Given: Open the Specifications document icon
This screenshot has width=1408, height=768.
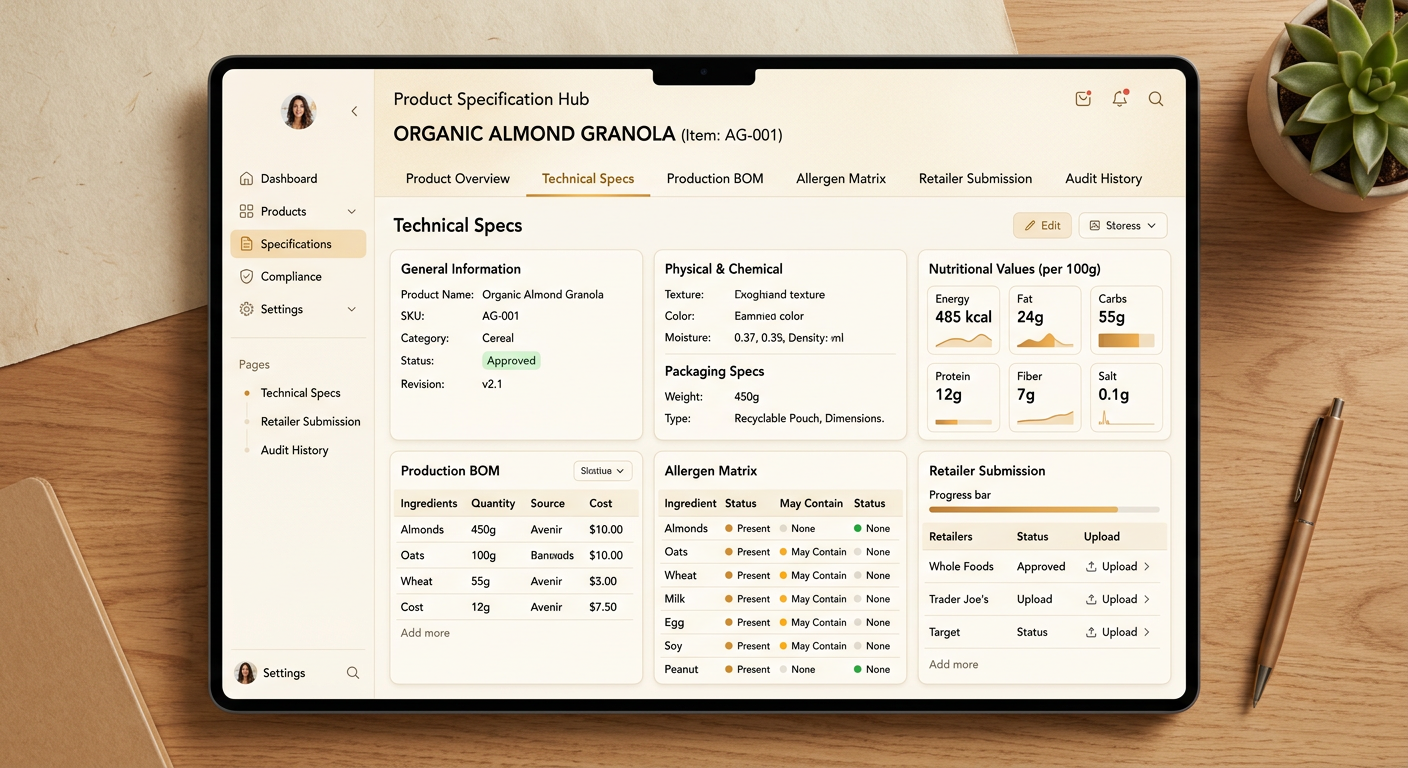Looking at the screenshot, I should coord(246,243).
